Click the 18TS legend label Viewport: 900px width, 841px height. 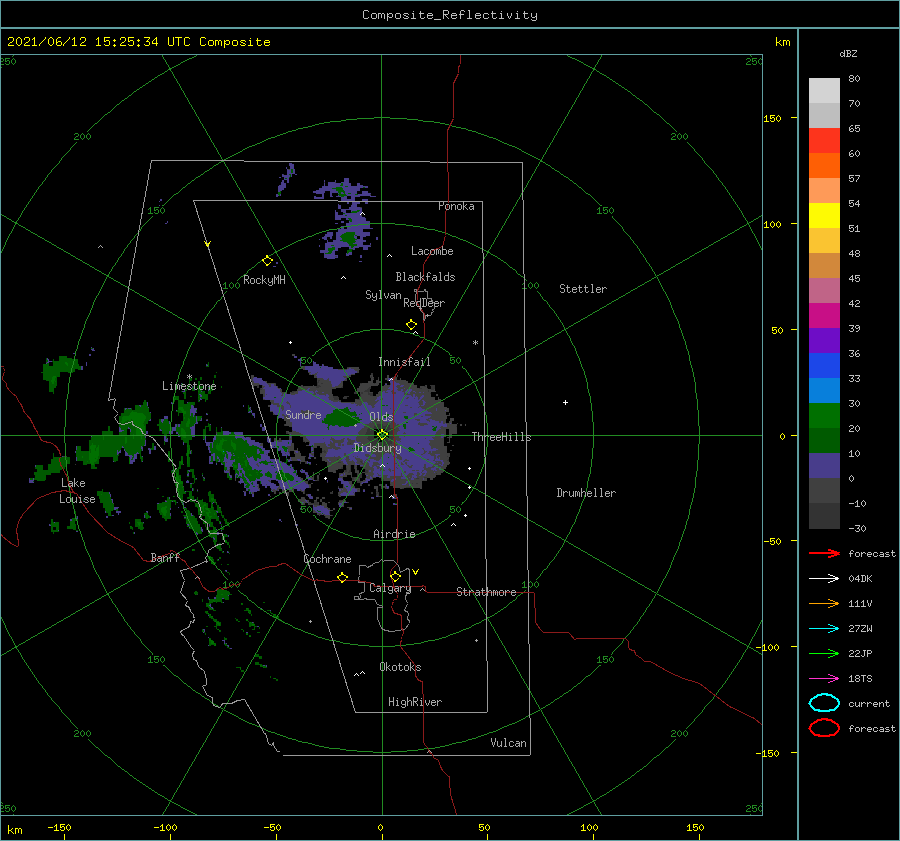(x=860, y=679)
